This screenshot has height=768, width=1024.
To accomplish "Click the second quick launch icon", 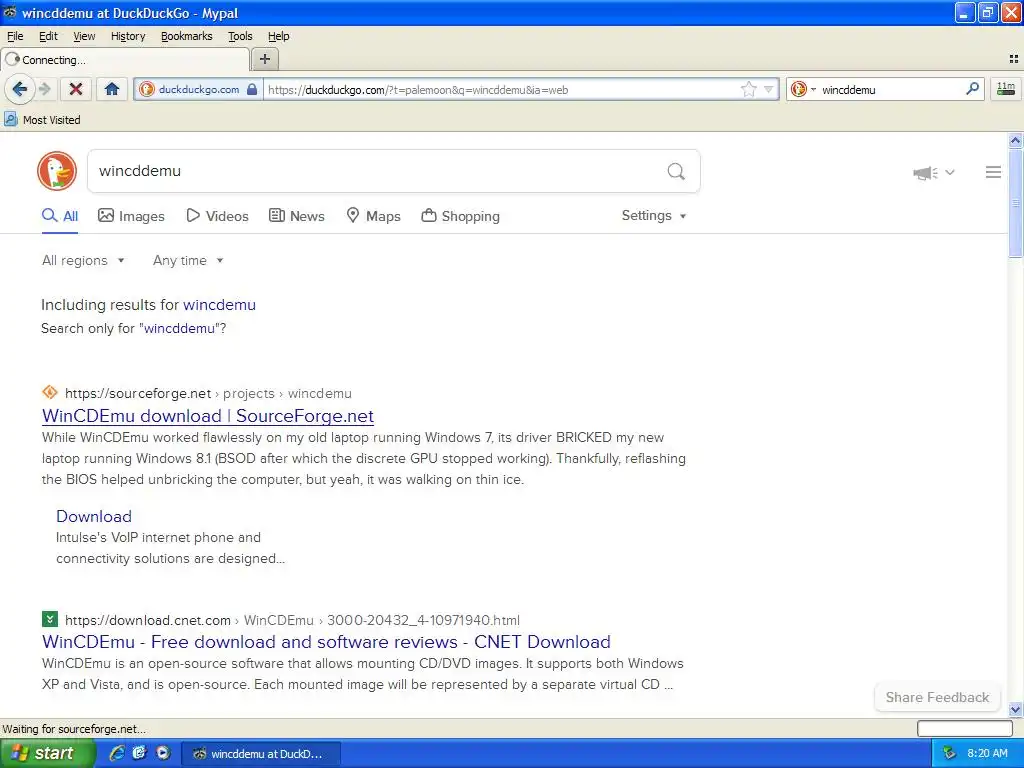I will [x=140, y=753].
